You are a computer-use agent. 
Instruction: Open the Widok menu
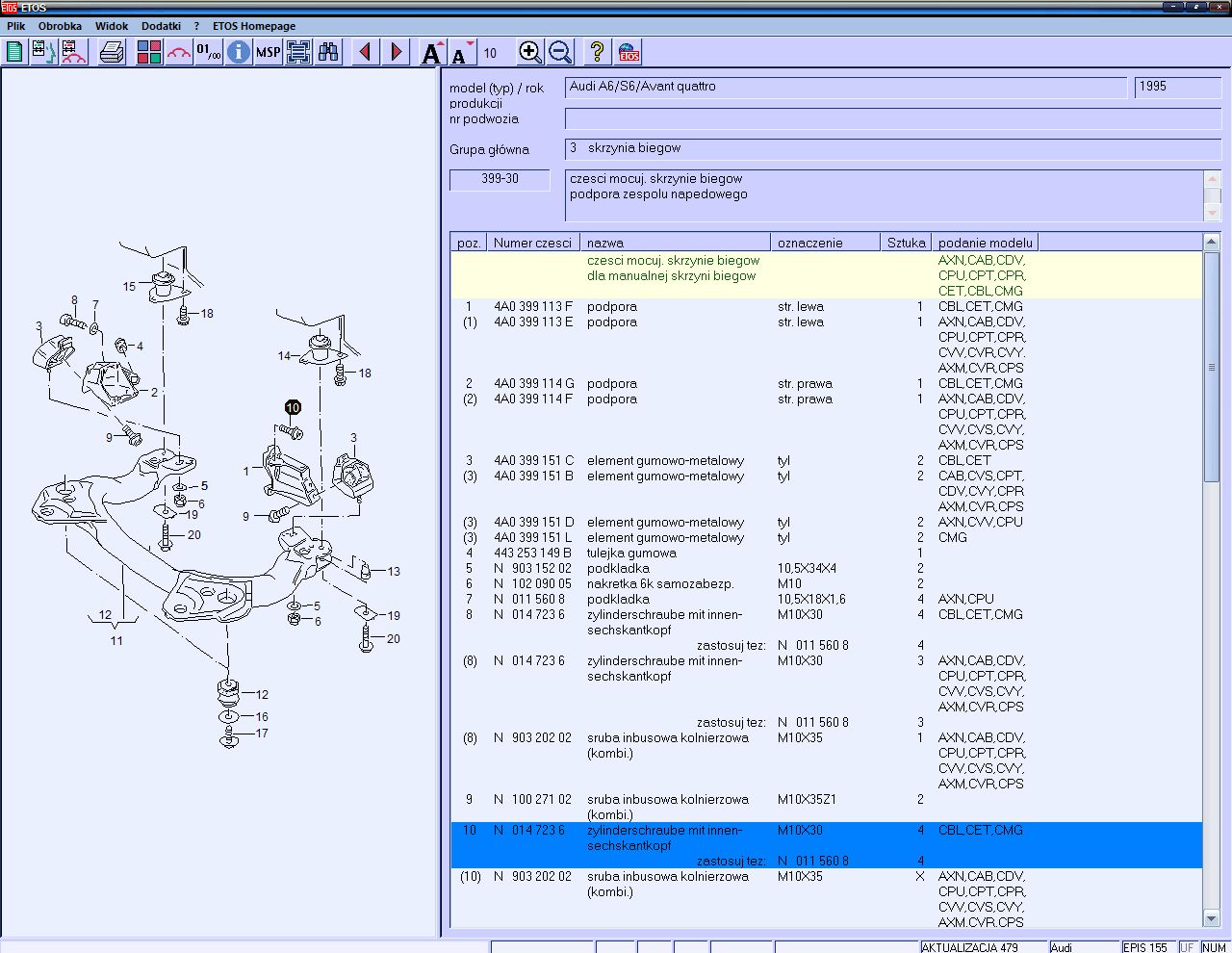coord(112,26)
